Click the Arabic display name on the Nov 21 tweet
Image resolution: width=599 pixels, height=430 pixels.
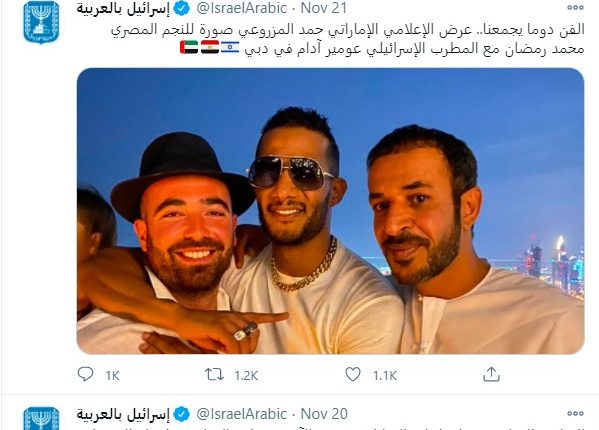[x=123, y=8]
